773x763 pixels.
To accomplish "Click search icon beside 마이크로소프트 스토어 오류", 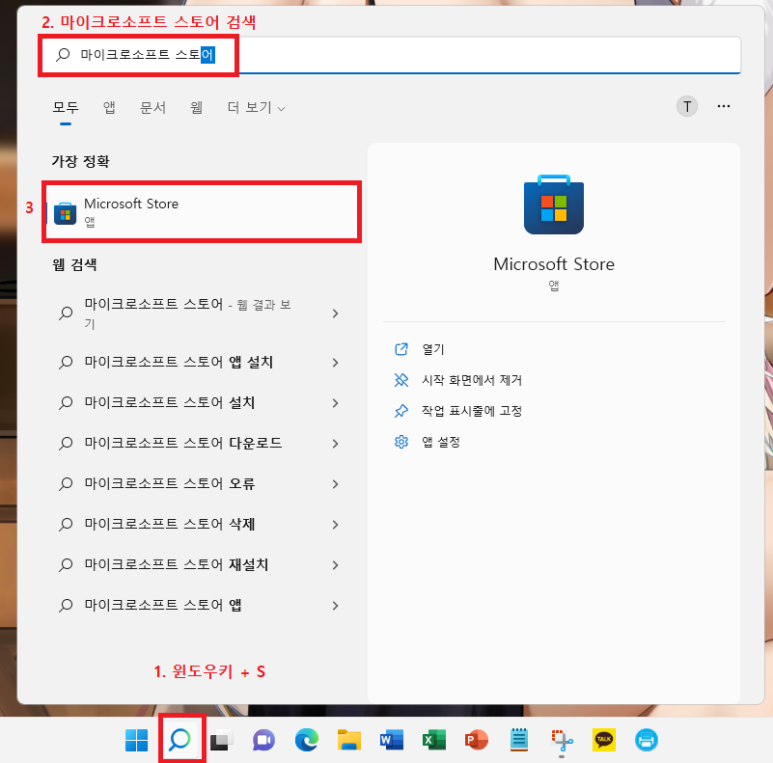I will coord(66,484).
